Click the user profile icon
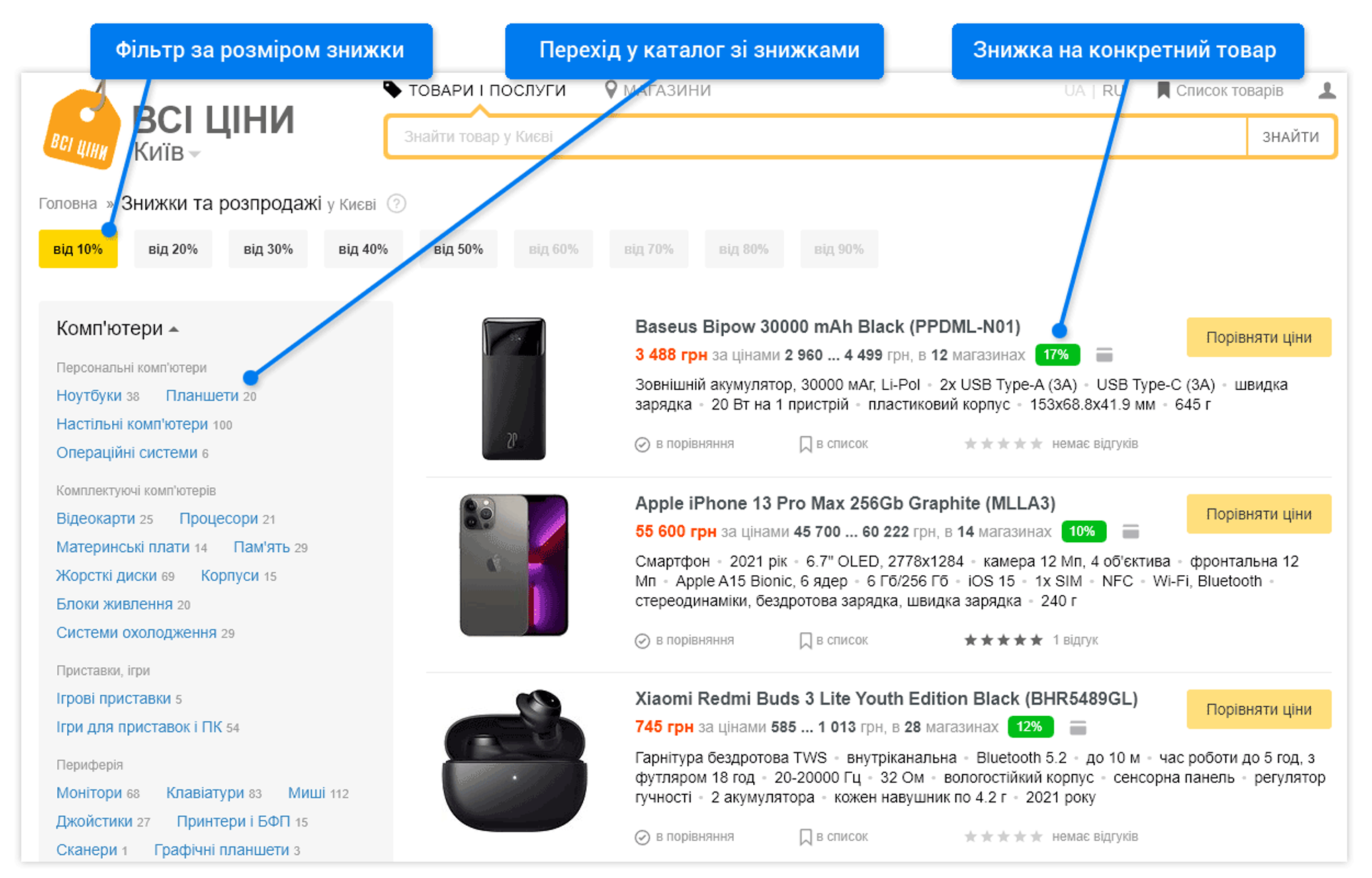 click(1327, 91)
